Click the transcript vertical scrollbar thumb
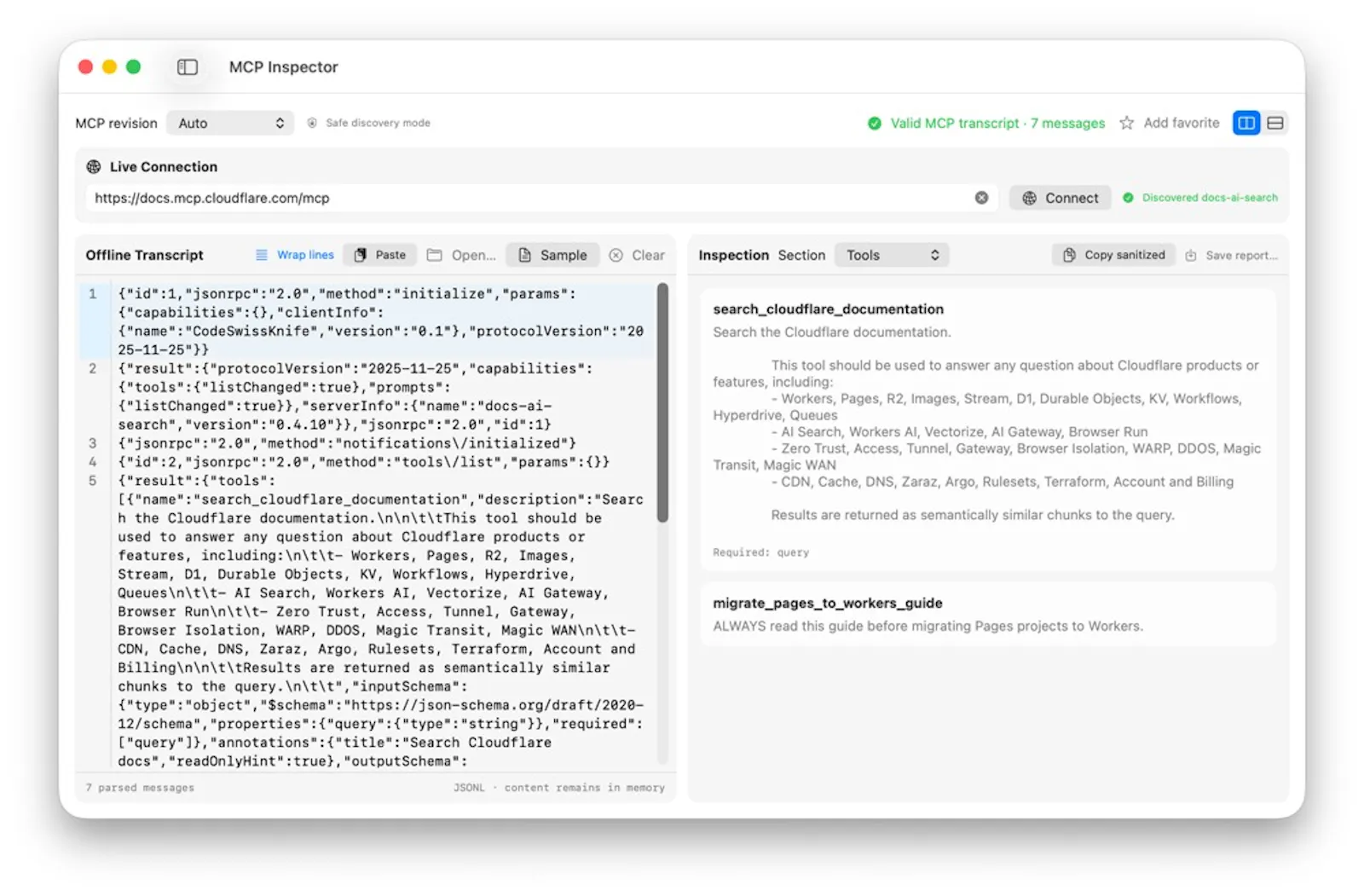The width and height of the screenshot is (1364, 896). pos(662,402)
